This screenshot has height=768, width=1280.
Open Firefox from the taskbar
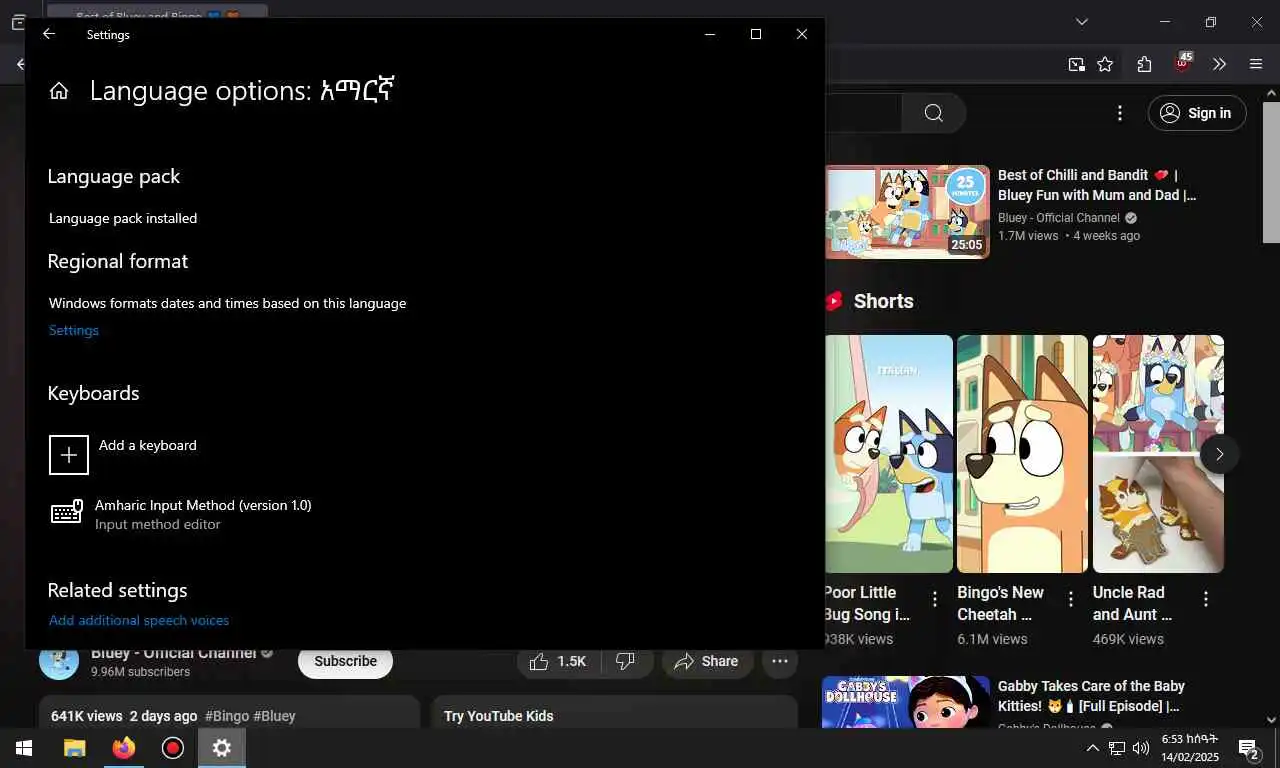pos(123,748)
